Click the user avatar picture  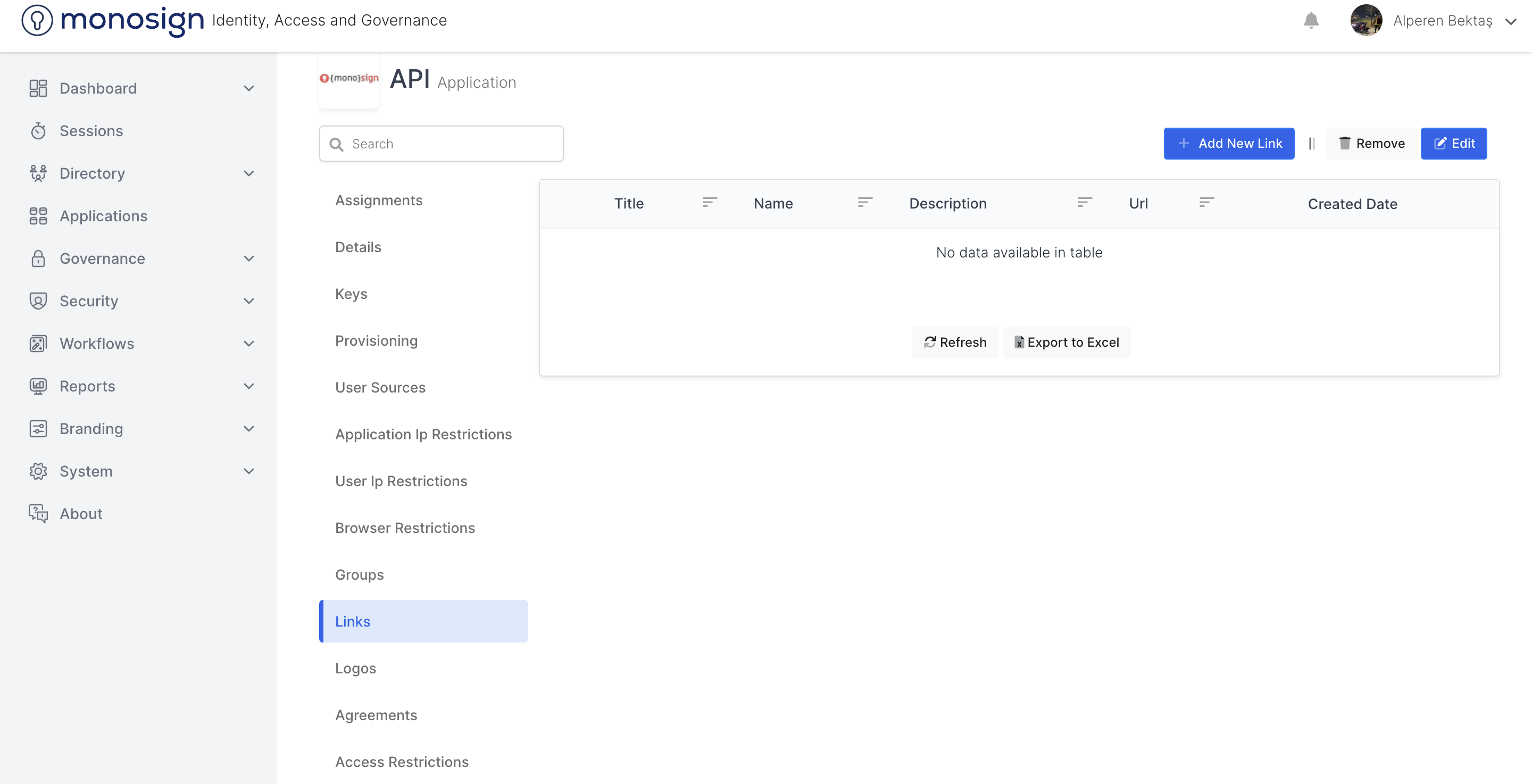tap(1366, 20)
